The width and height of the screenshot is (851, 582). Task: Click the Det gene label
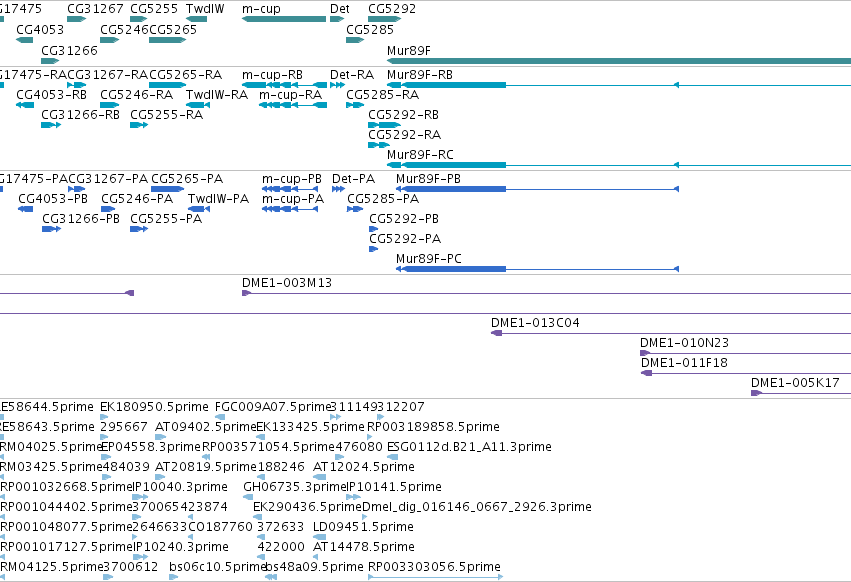(x=340, y=9)
